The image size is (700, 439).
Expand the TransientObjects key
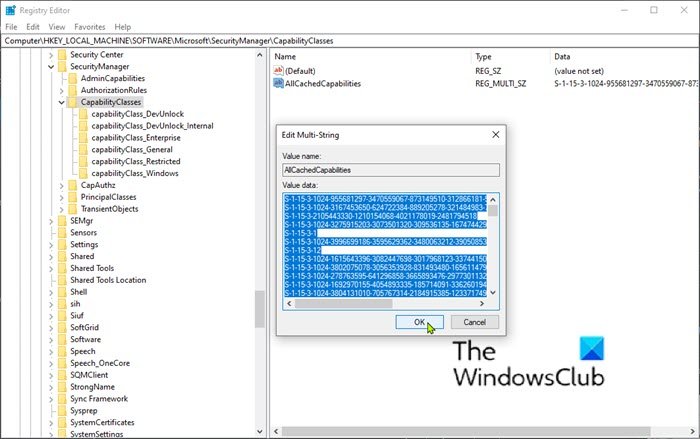[x=62, y=209]
